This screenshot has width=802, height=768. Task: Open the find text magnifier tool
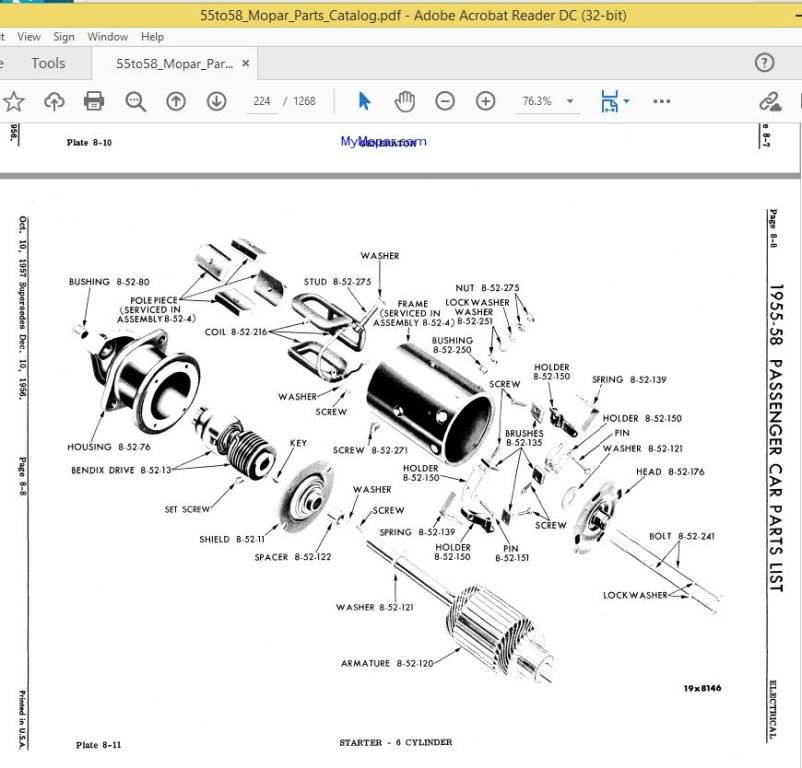(135, 101)
